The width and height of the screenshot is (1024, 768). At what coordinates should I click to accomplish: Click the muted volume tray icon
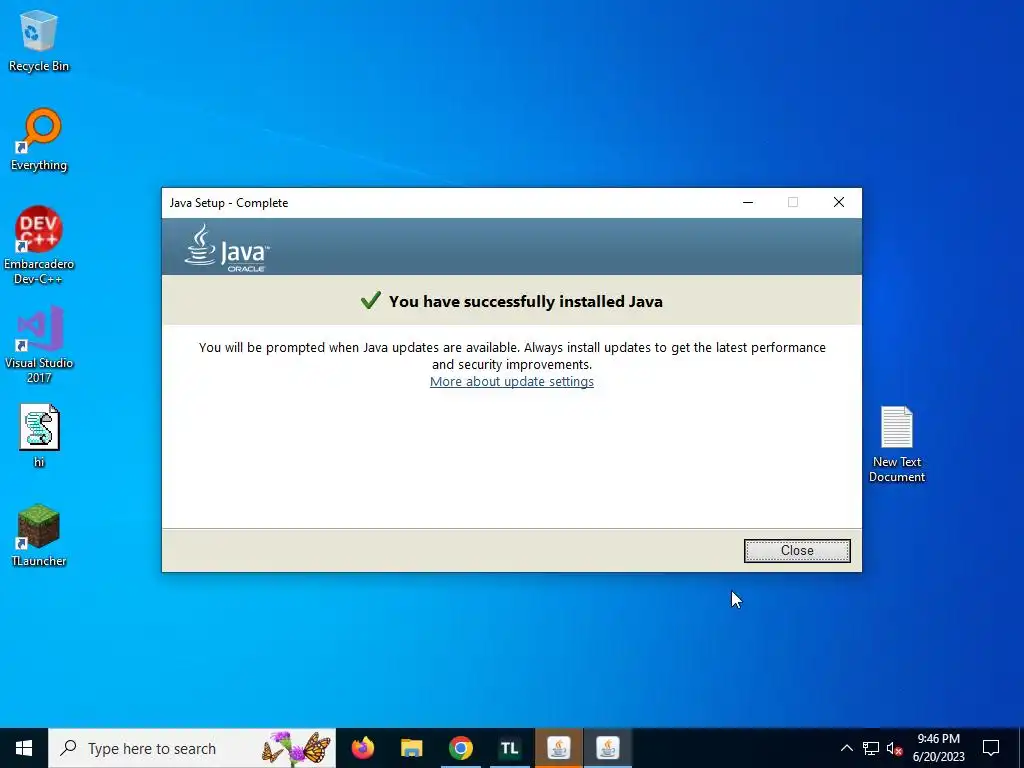(x=894, y=748)
